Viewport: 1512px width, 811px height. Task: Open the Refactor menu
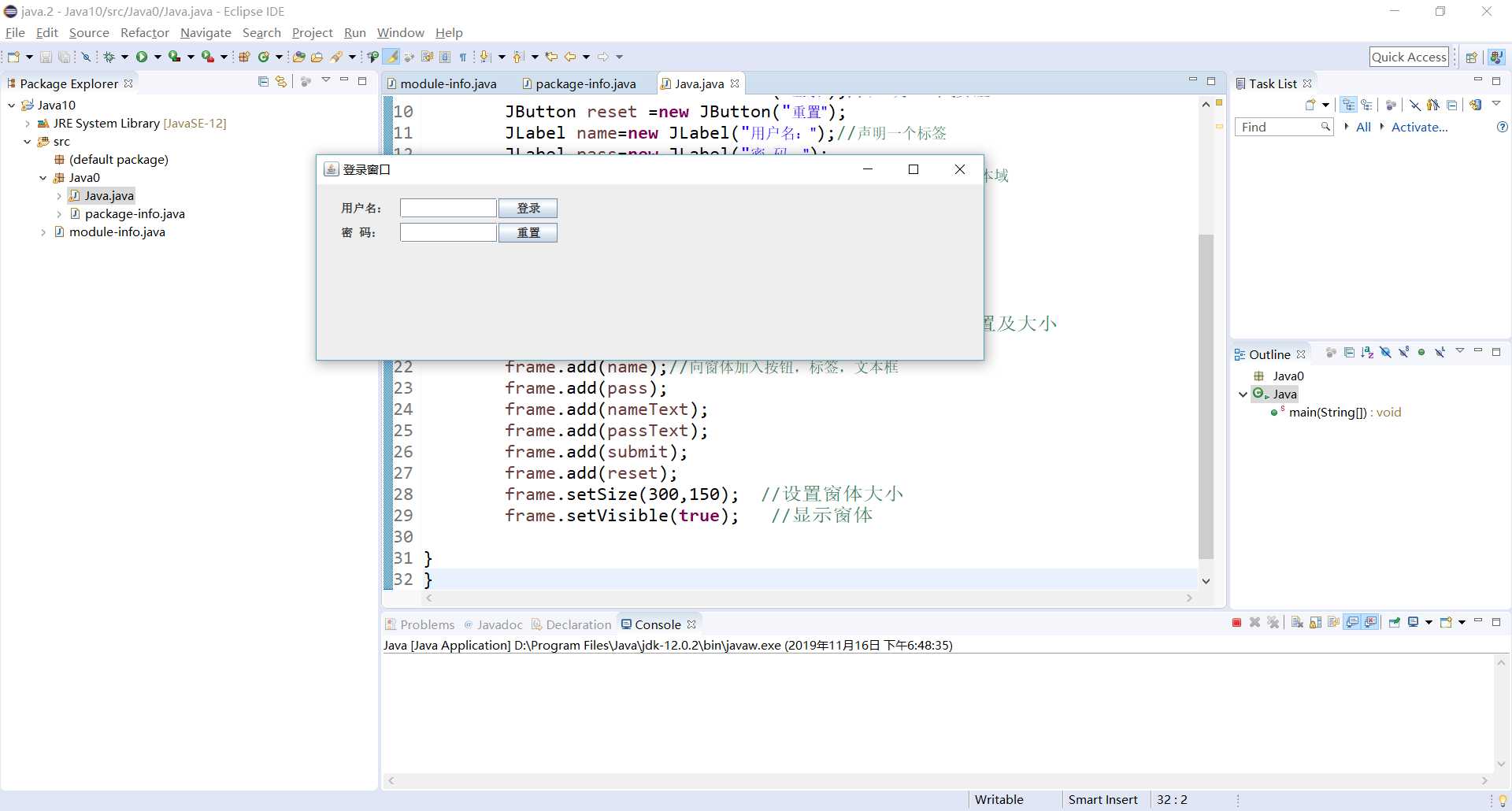[144, 33]
